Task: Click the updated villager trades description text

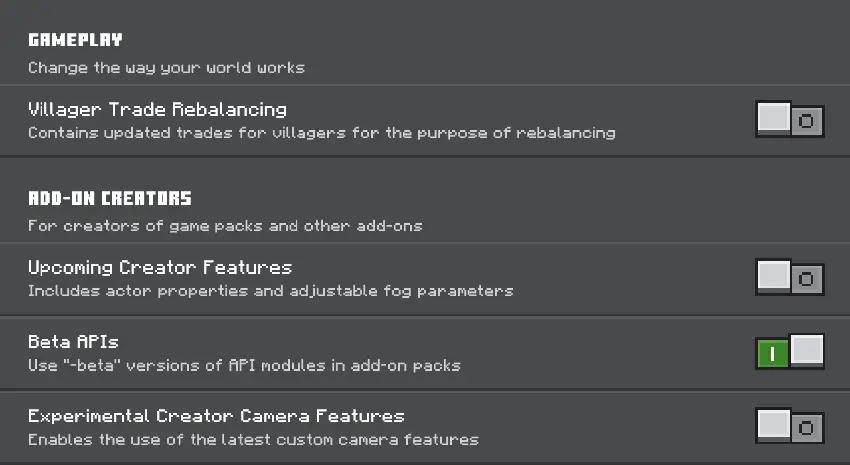Action: [x=321, y=132]
